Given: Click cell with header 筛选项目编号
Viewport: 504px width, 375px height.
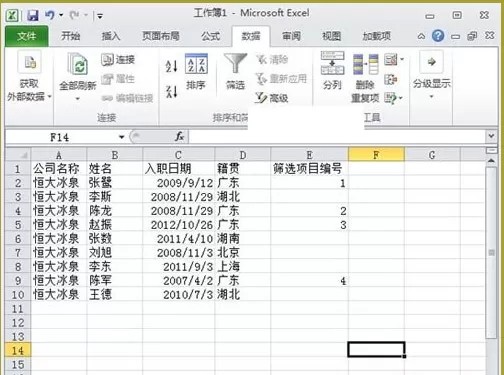Looking at the screenshot, I should 309,169.
